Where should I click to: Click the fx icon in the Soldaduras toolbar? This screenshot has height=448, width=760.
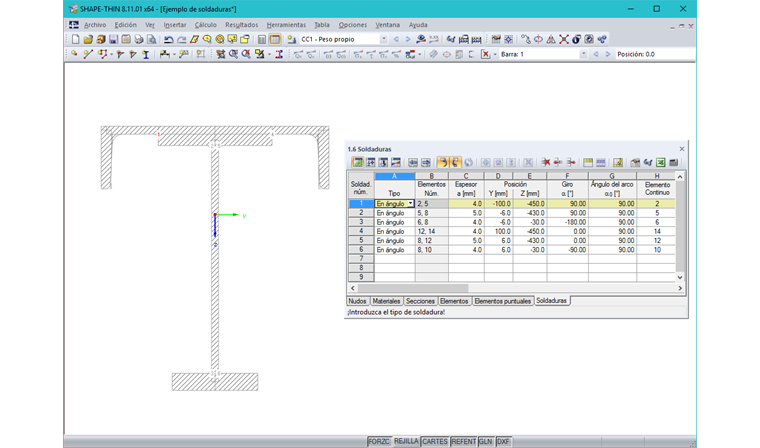point(648,162)
